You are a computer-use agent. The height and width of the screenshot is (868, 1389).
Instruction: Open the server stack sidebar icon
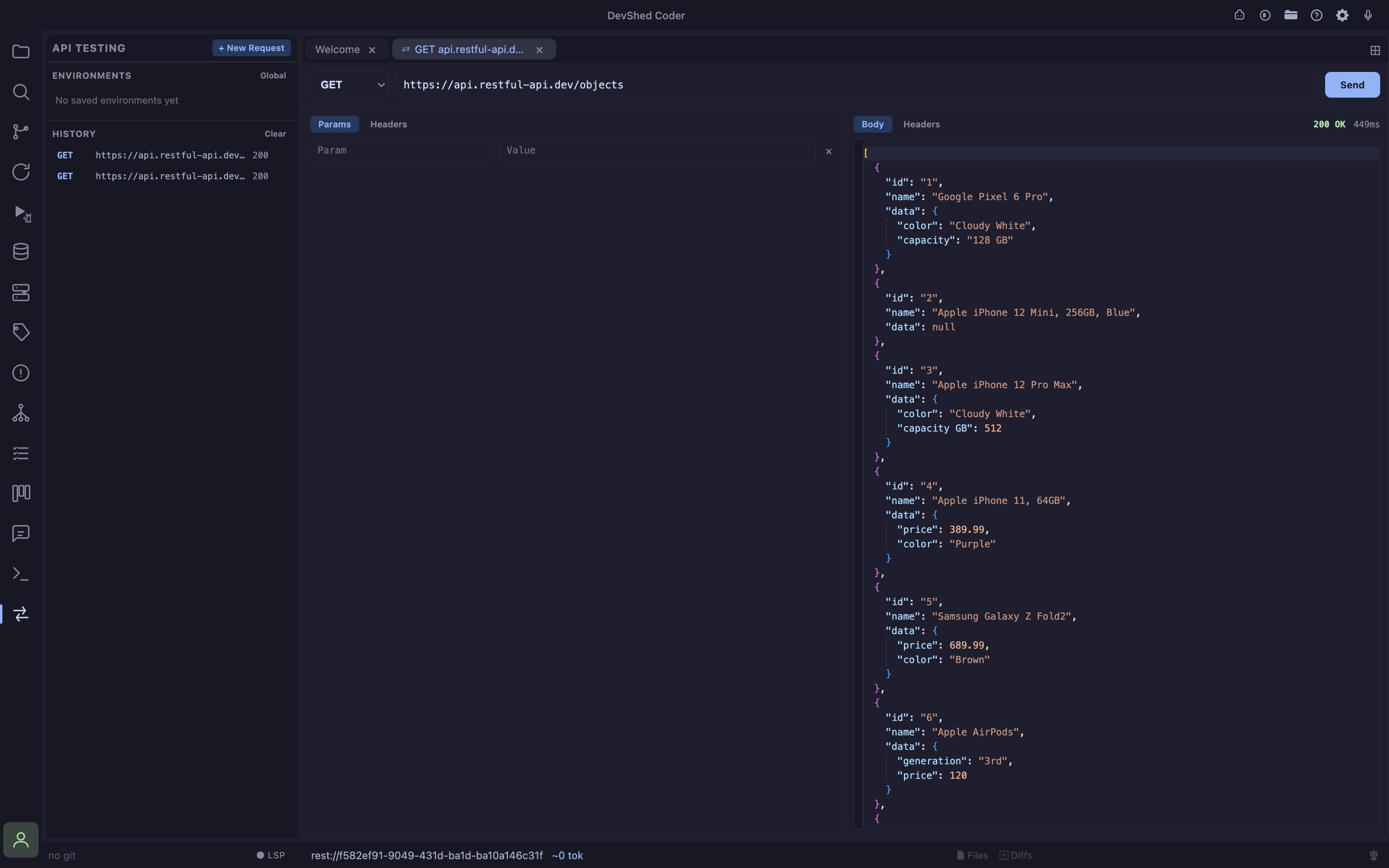20,292
